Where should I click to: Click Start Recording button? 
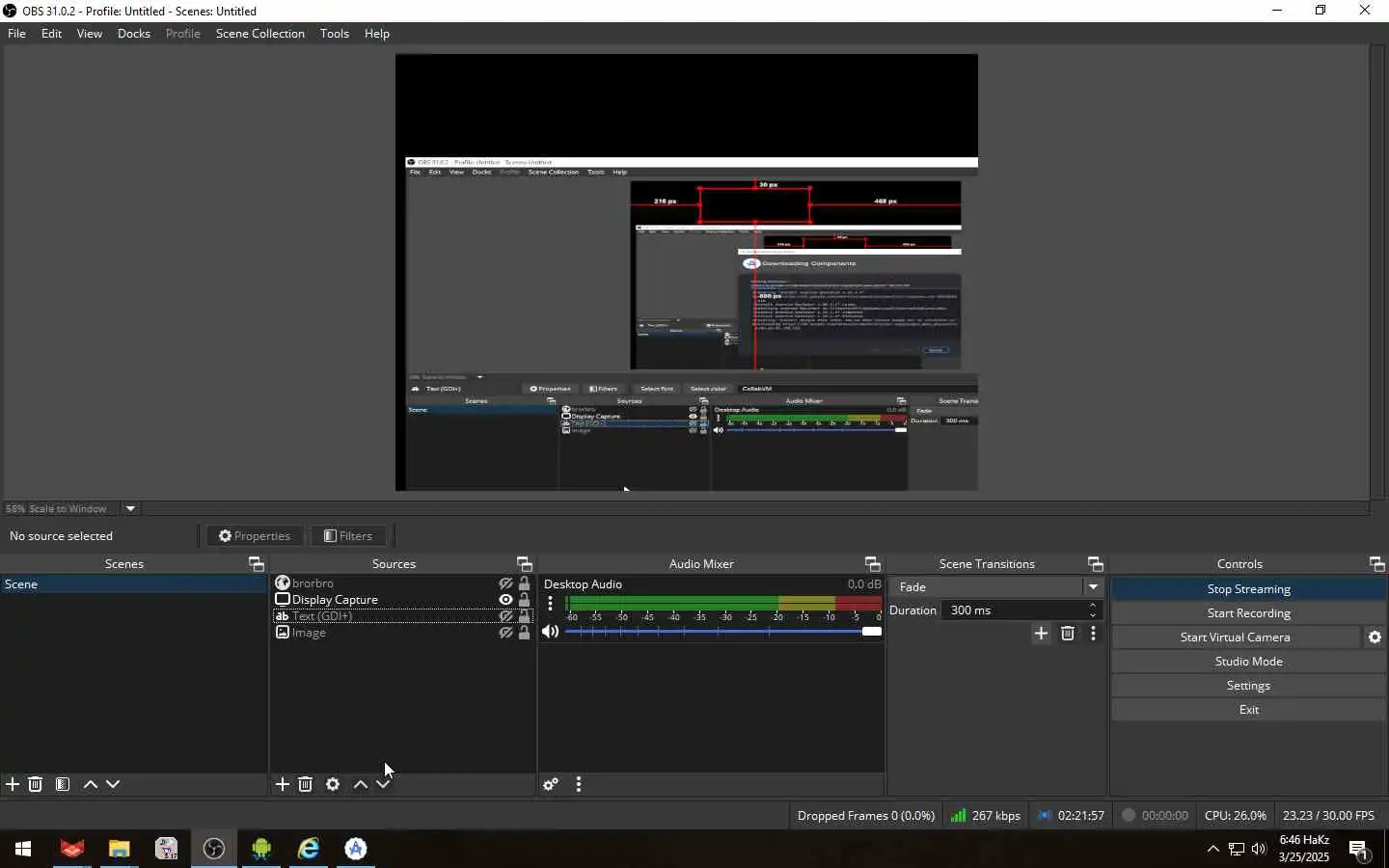click(1248, 613)
